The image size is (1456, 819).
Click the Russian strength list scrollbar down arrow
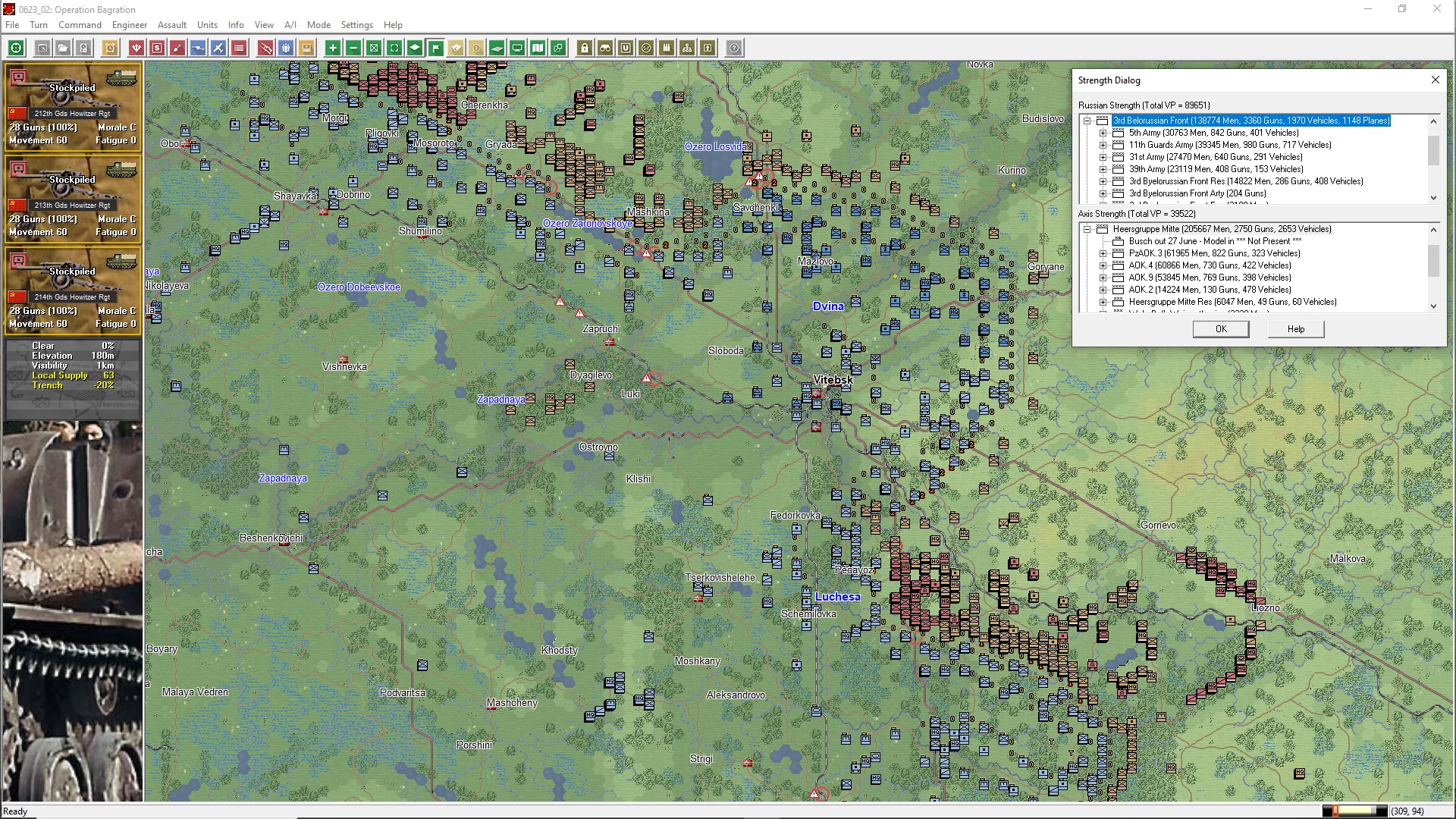click(x=1433, y=198)
